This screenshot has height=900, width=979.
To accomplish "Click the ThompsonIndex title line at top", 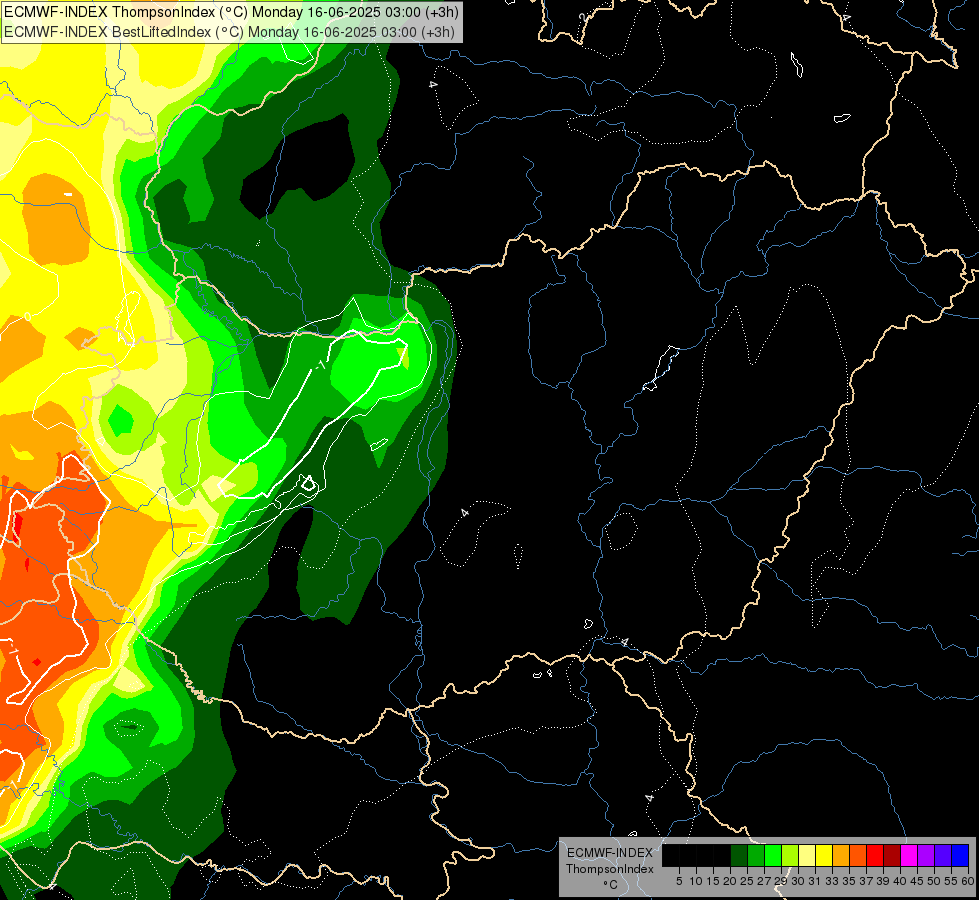I will [232, 12].
